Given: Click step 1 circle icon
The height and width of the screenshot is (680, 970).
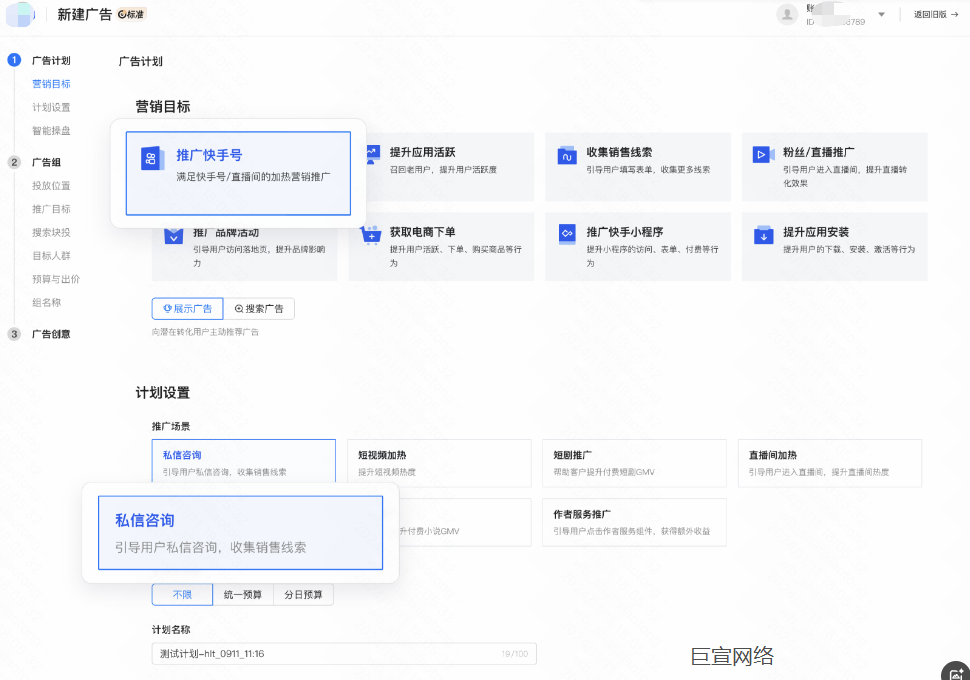Looking at the screenshot, I should click(14, 60).
